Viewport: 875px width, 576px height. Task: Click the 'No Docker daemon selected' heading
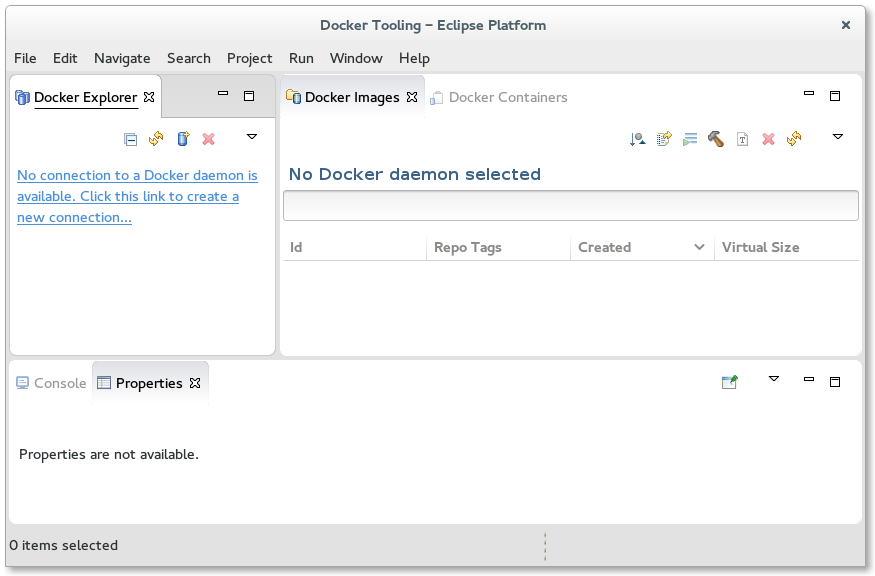tap(415, 174)
